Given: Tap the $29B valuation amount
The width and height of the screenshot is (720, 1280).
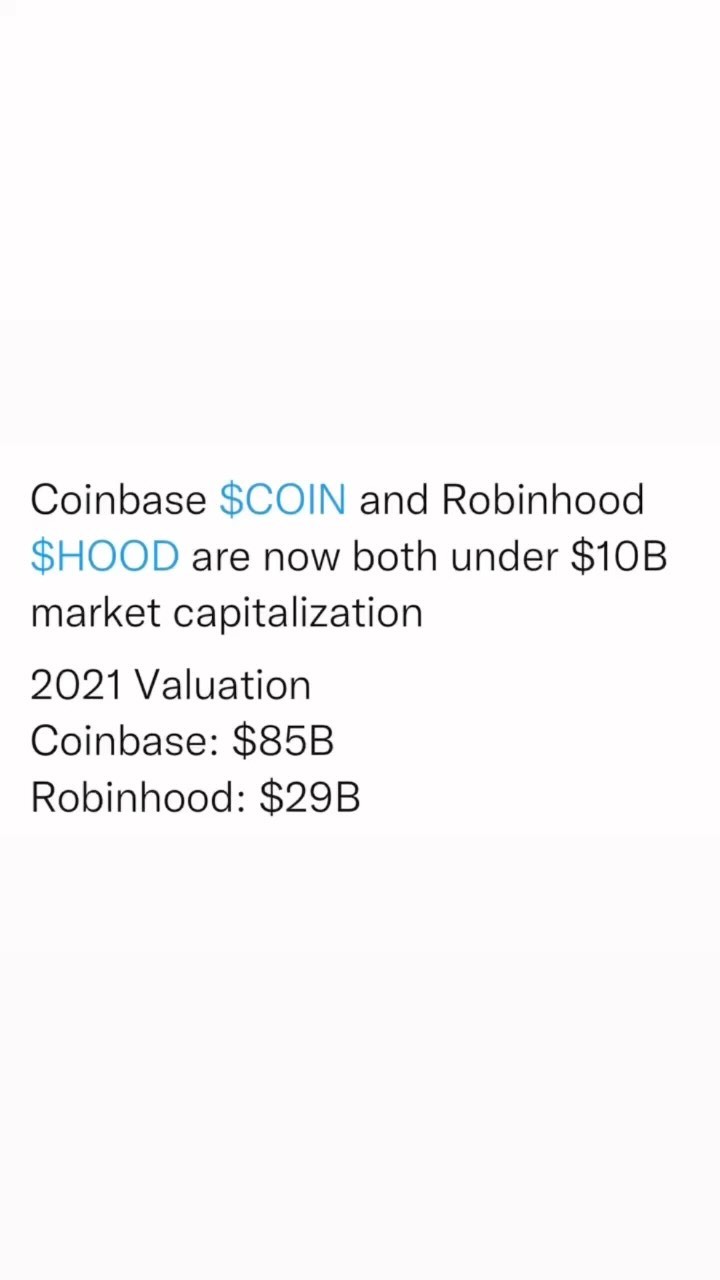Looking at the screenshot, I should 310,798.
